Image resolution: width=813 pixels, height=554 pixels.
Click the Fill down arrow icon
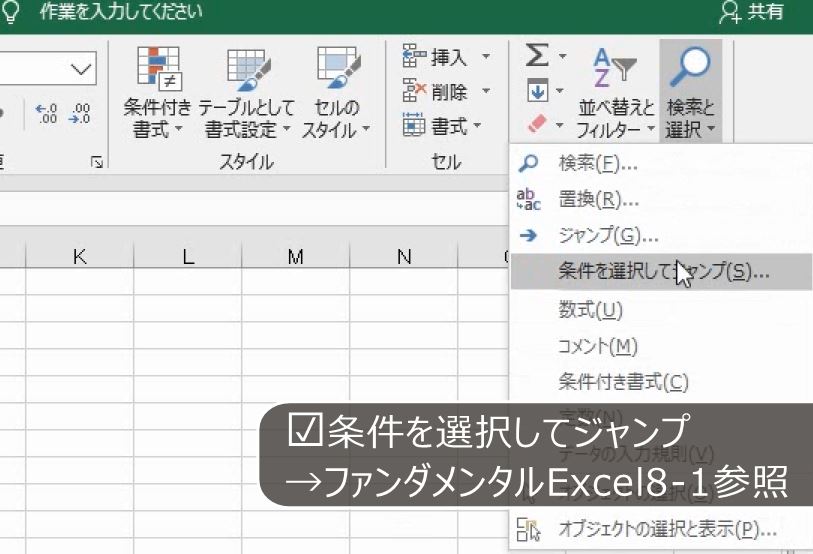click(x=537, y=91)
